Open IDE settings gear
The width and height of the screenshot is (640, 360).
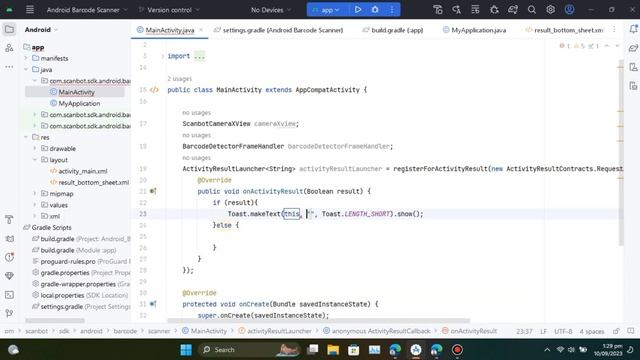(550, 9)
